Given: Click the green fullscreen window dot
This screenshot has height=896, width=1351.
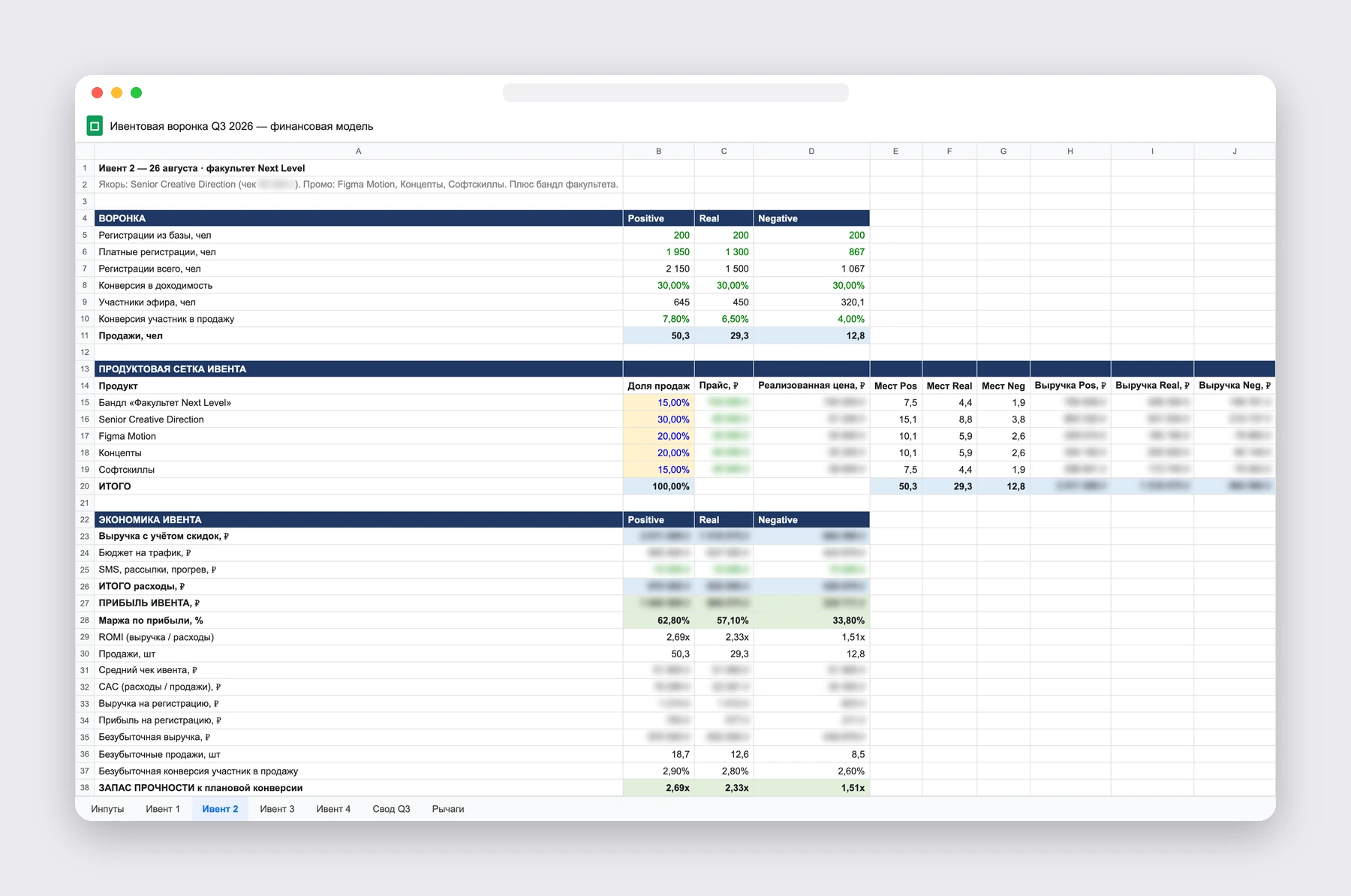Looking at the screenshot, I should tap(136, 92).
